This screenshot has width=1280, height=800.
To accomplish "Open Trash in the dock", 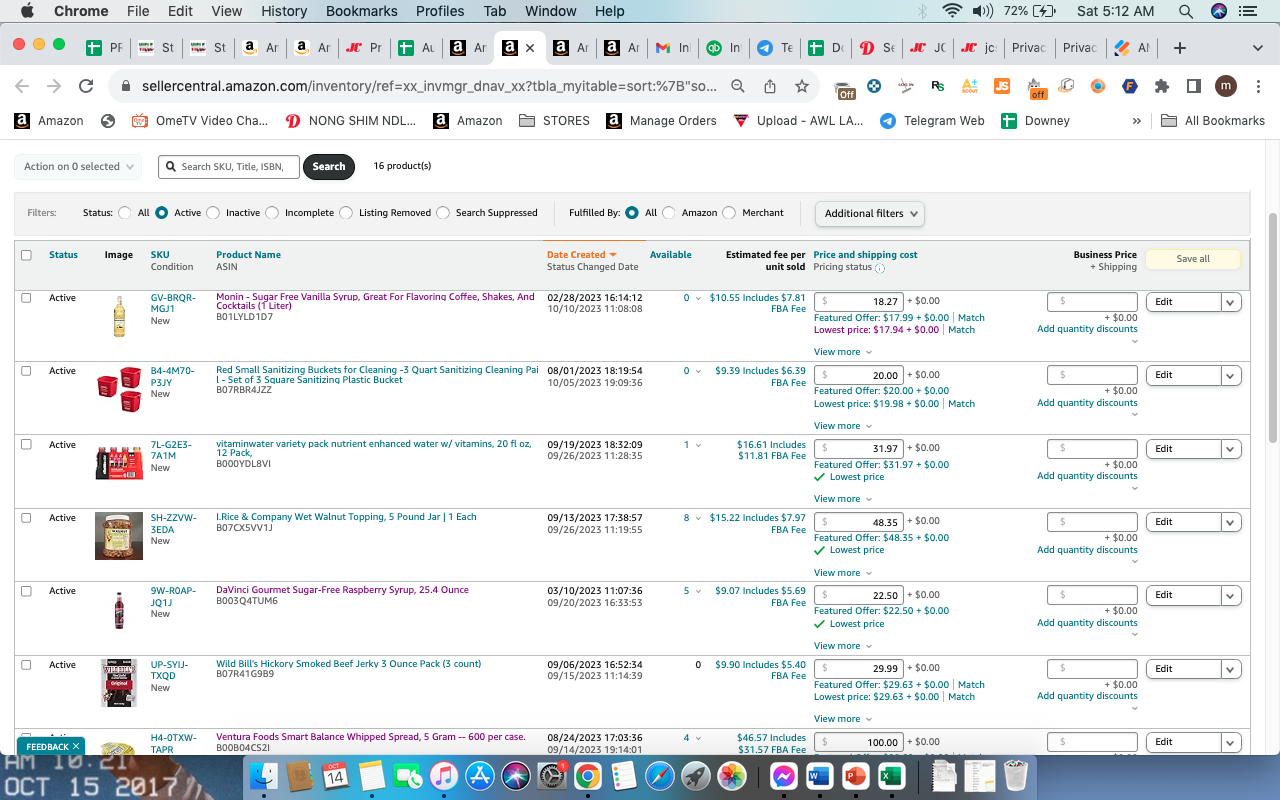I will pos(1016,776).
